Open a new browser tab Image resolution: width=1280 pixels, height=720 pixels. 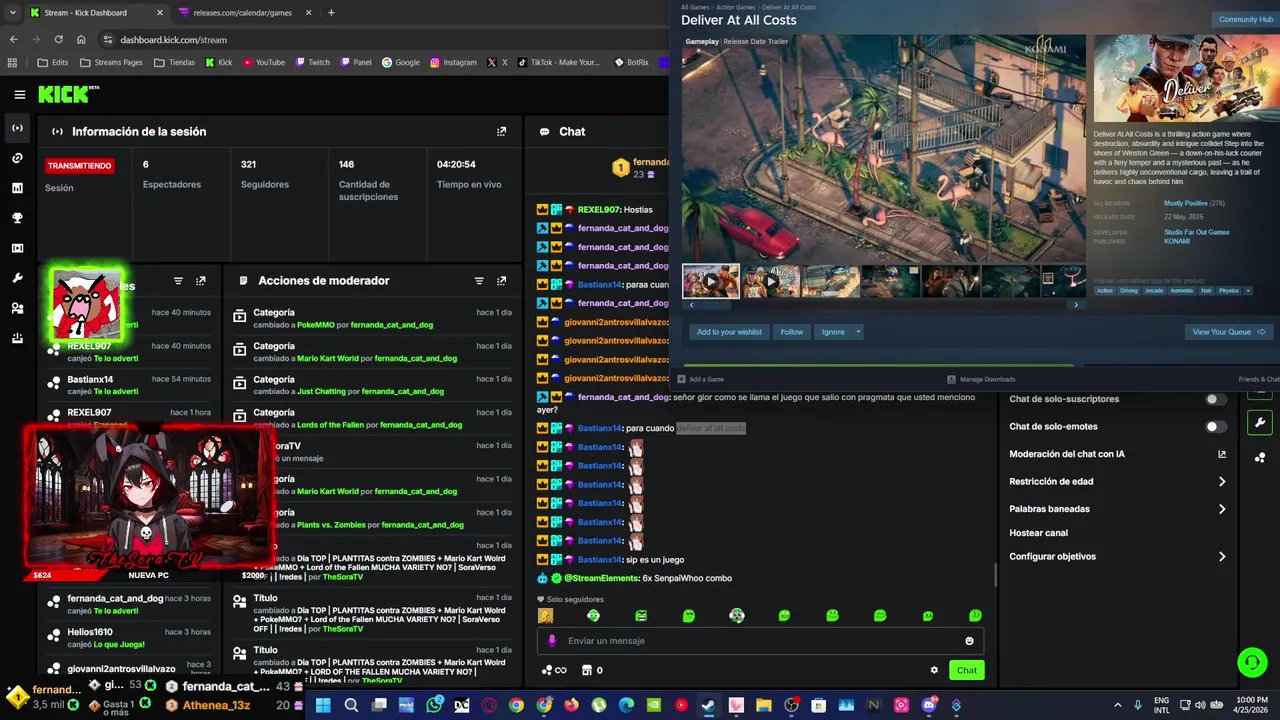pos(331,13)
